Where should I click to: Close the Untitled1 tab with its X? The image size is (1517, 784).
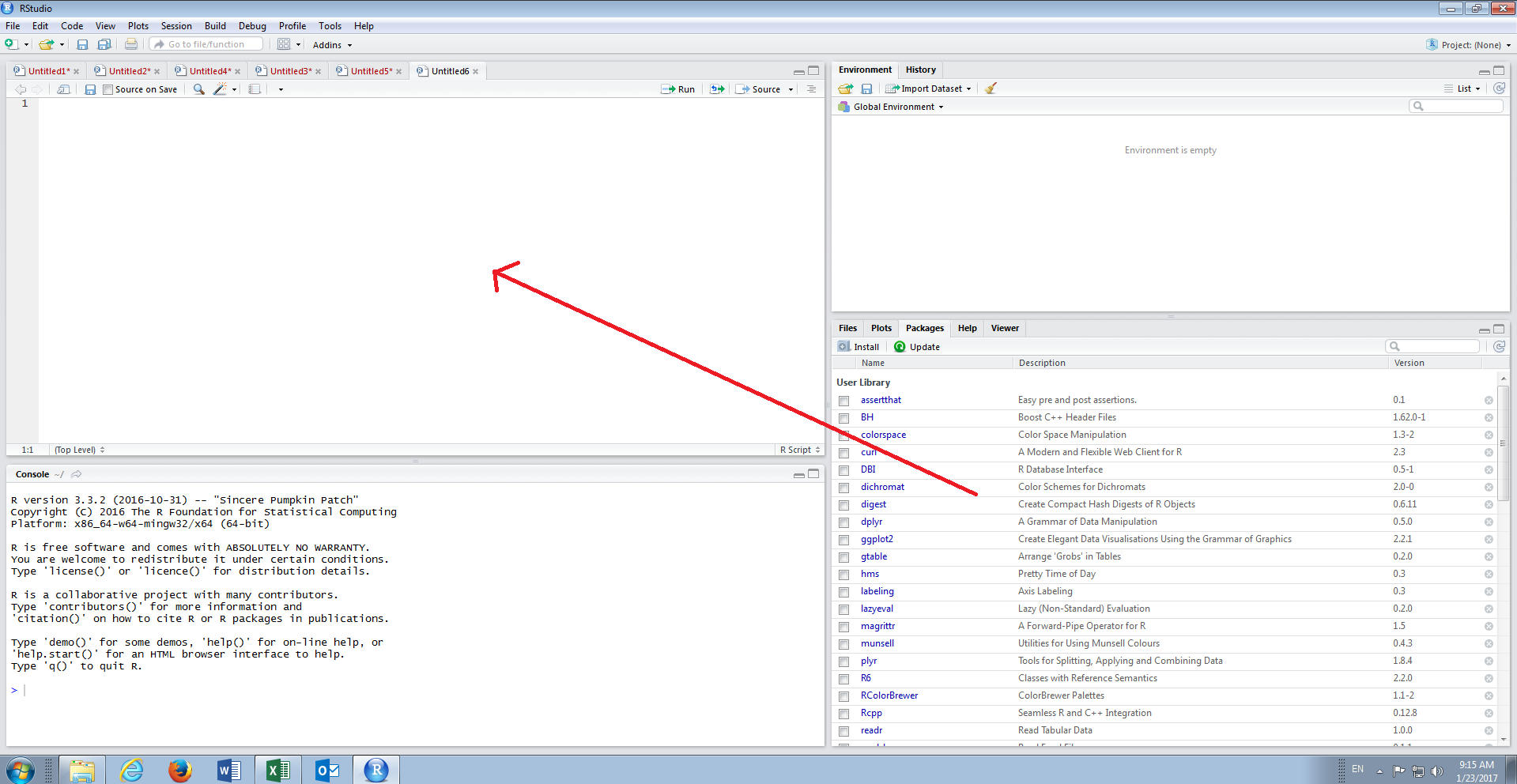tap(77, 71)
